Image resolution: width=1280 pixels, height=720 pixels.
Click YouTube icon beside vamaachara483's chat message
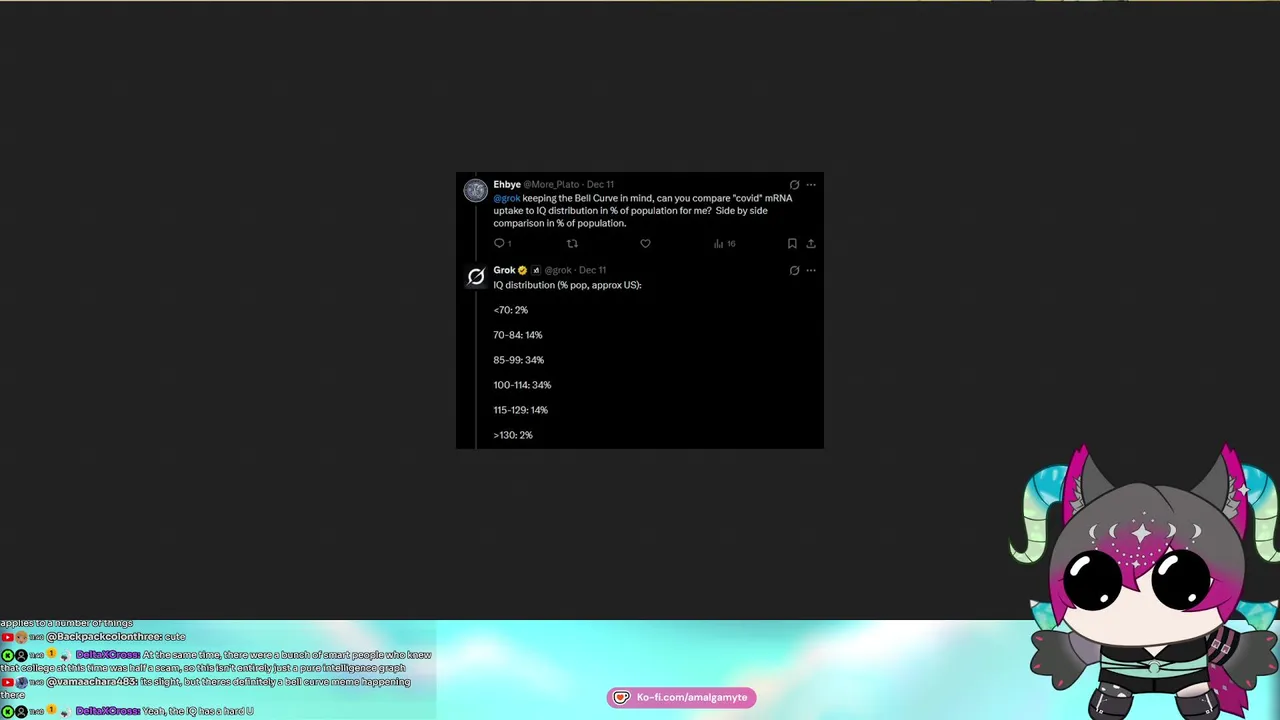click(x=7, y=682)
